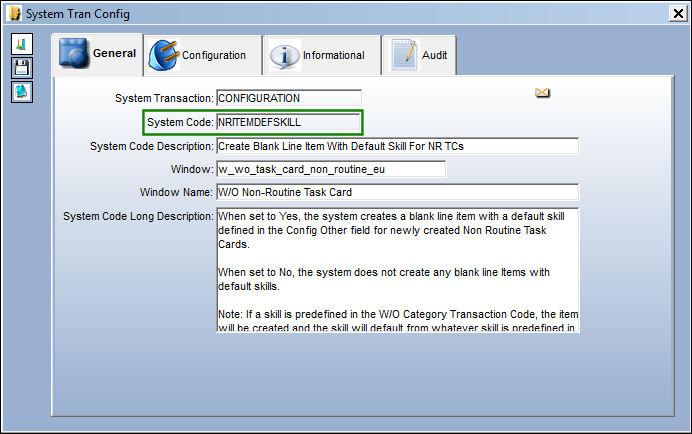This screenshot has width=692, height=434.
Task: Click the envelope mail icon
Action: pos(542,92)
